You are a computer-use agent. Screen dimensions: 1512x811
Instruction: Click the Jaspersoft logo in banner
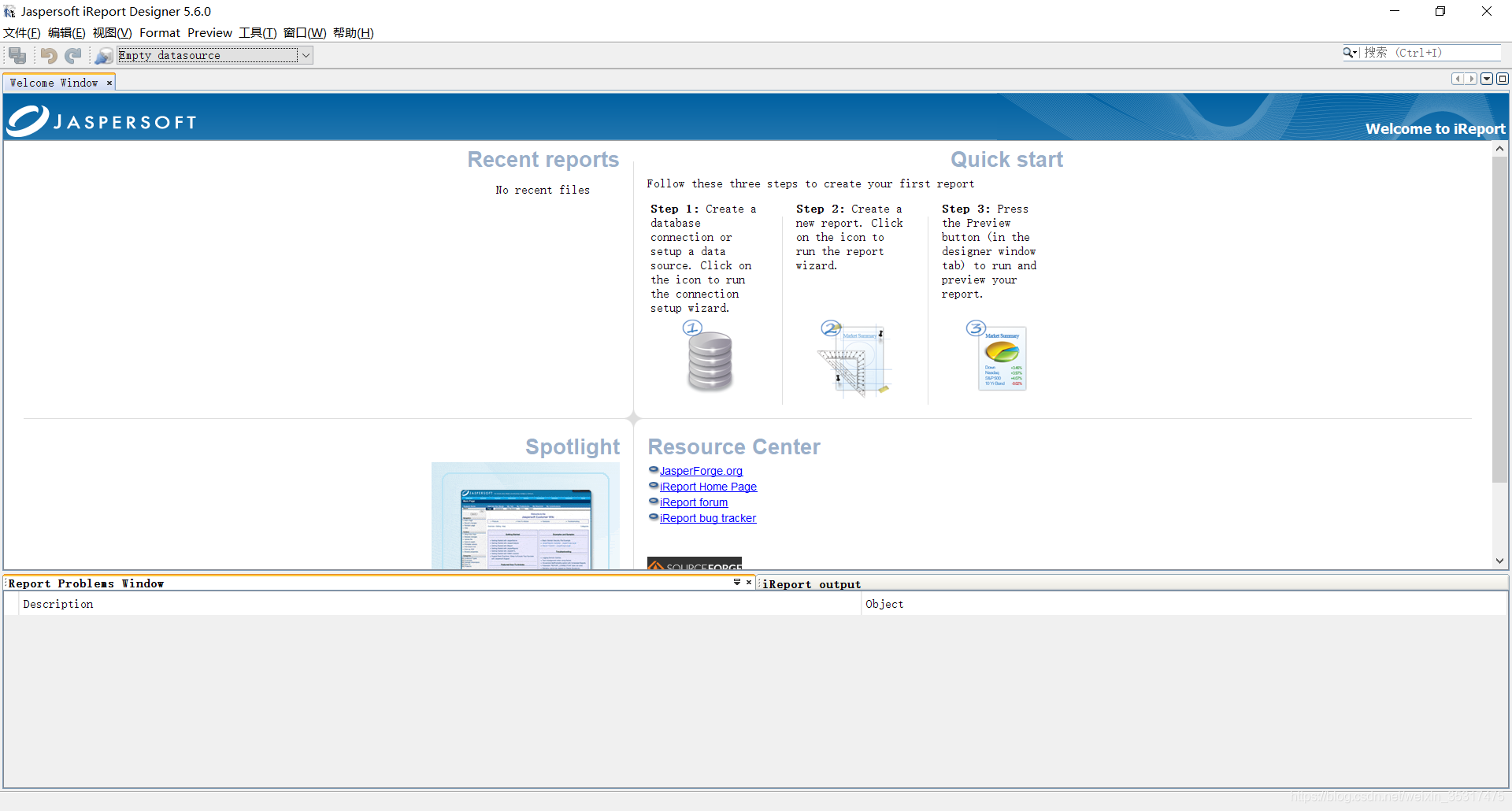click(x=102, y=120)
